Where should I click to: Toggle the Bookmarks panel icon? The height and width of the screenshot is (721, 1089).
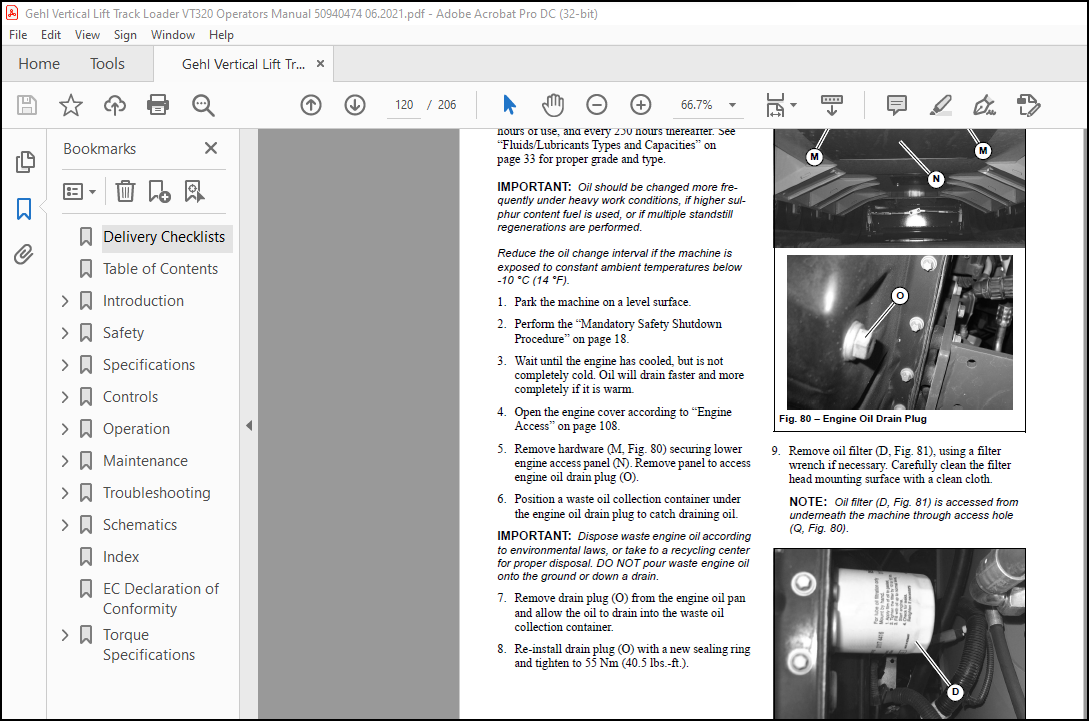(x=24, y=208)
